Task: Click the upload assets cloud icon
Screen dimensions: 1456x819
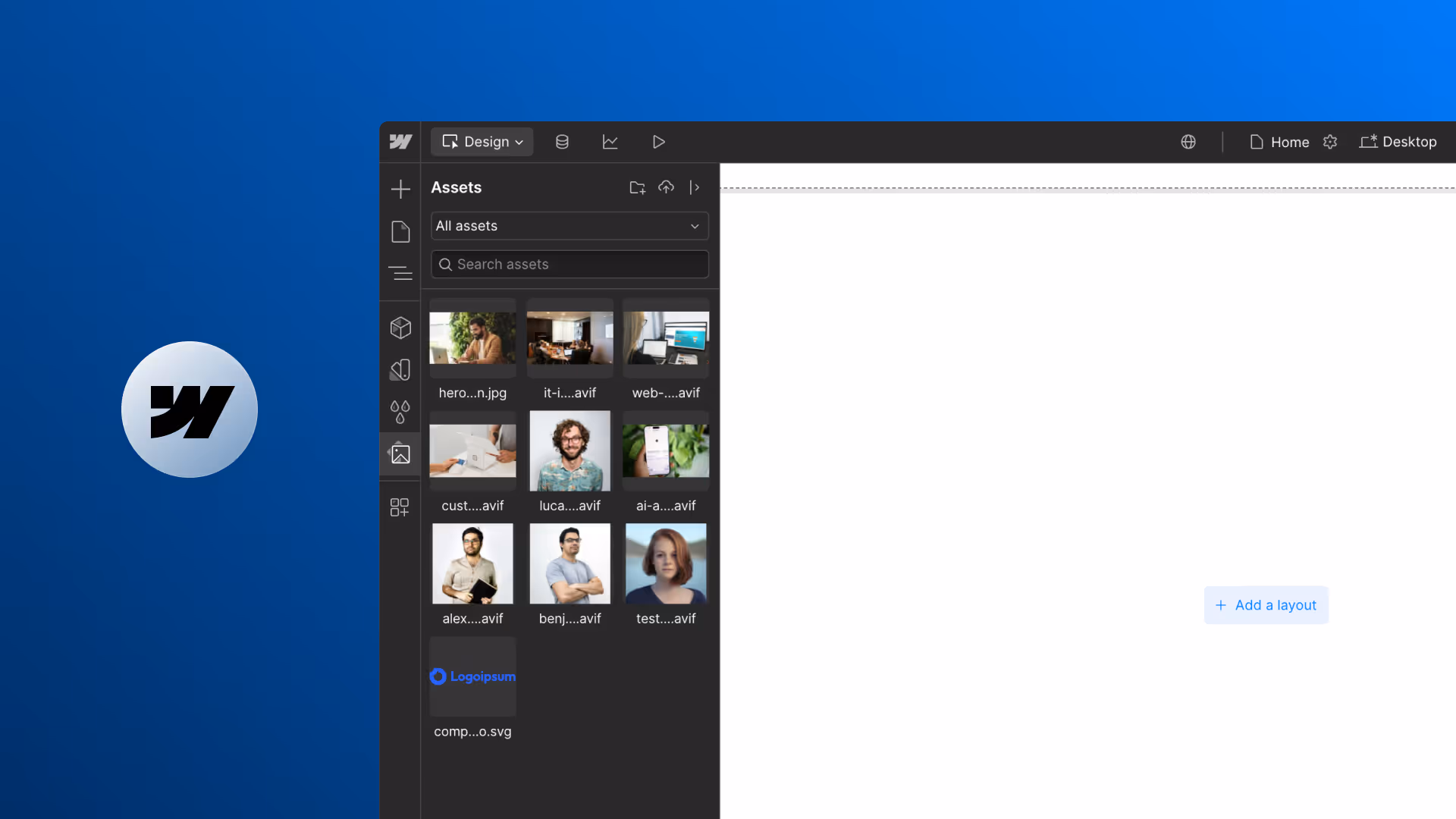Action: (666, 187)
